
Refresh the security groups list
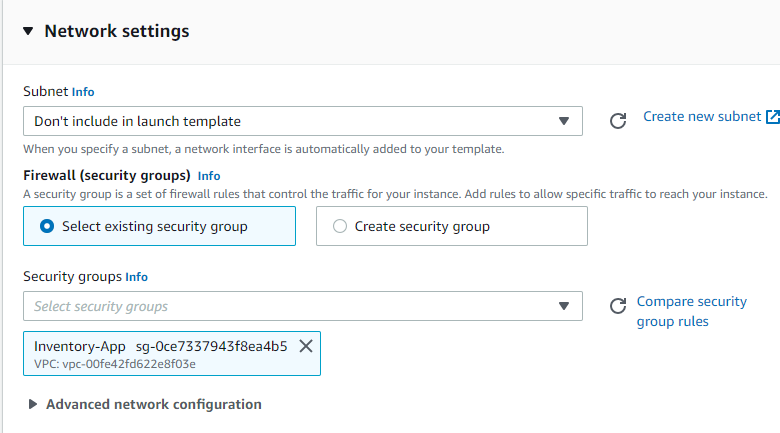tap(618, 306)
